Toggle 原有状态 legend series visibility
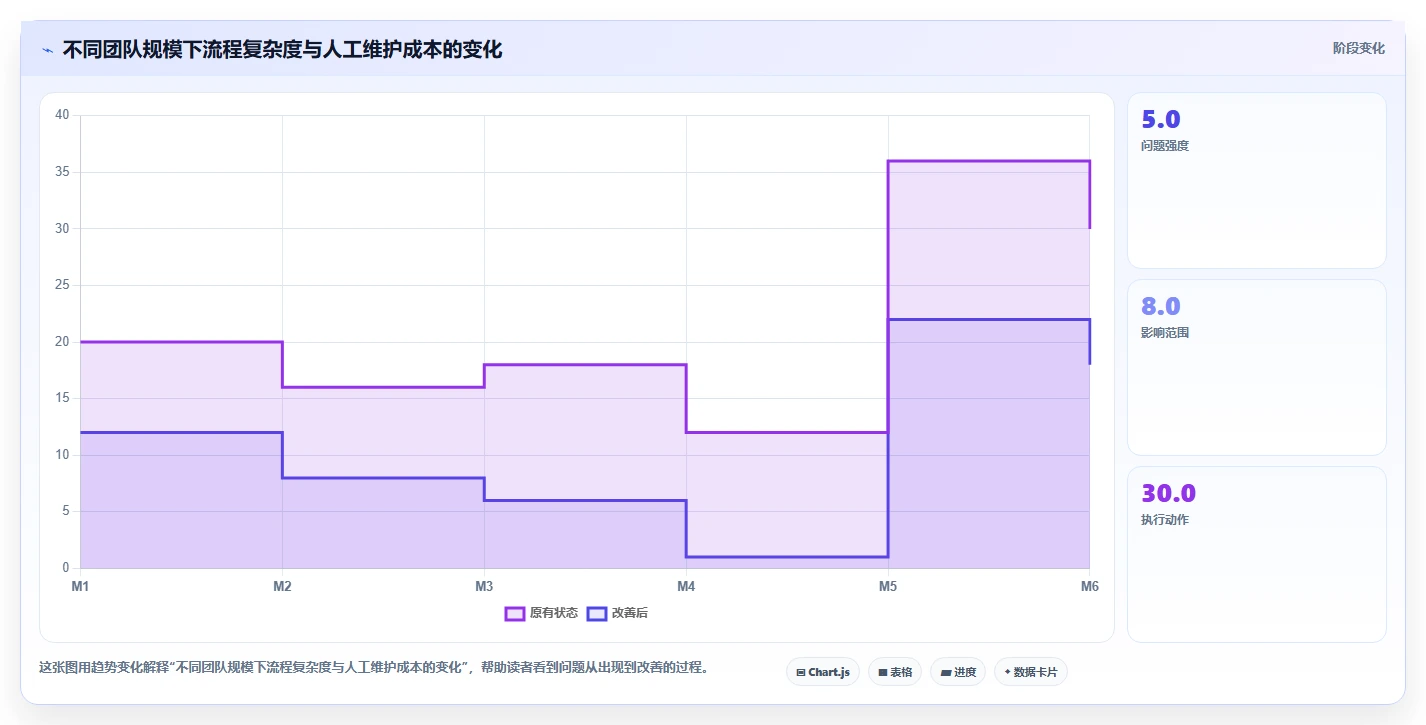 coord(541,613)
